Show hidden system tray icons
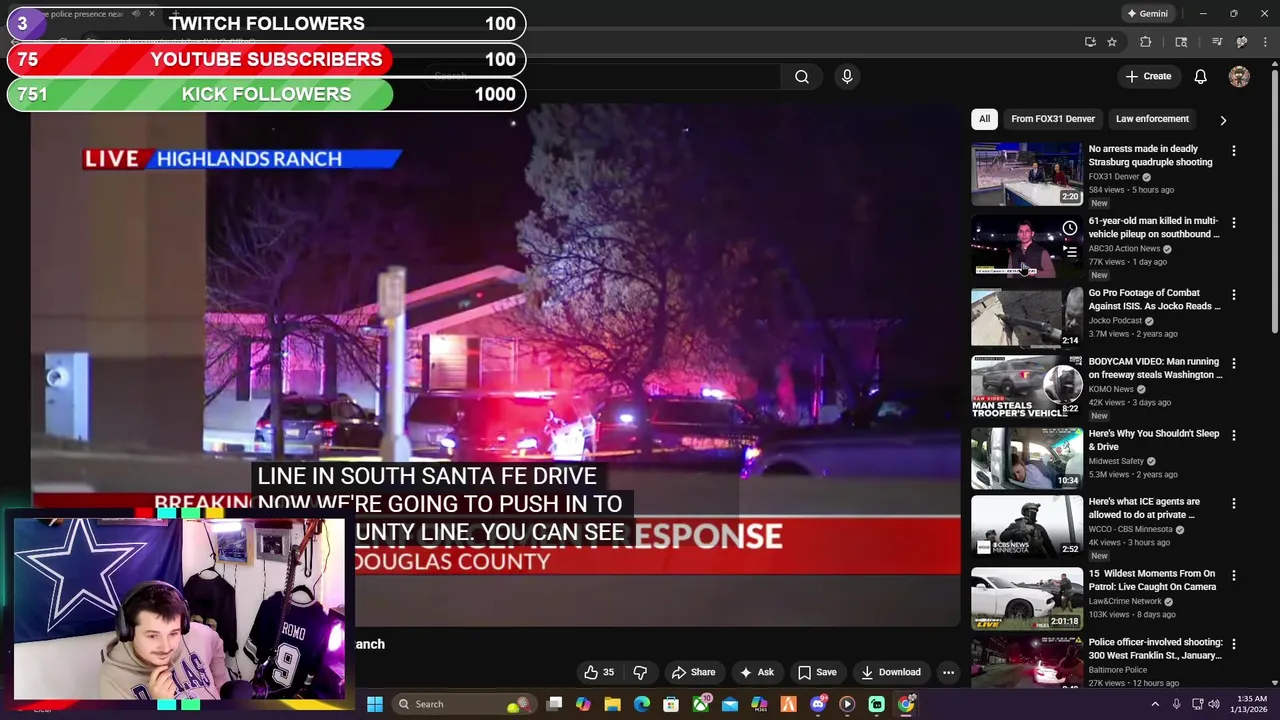Image resolution: width=1280 pixels, height=720 pixels. pyautogui.click(x=1155, y=704)
